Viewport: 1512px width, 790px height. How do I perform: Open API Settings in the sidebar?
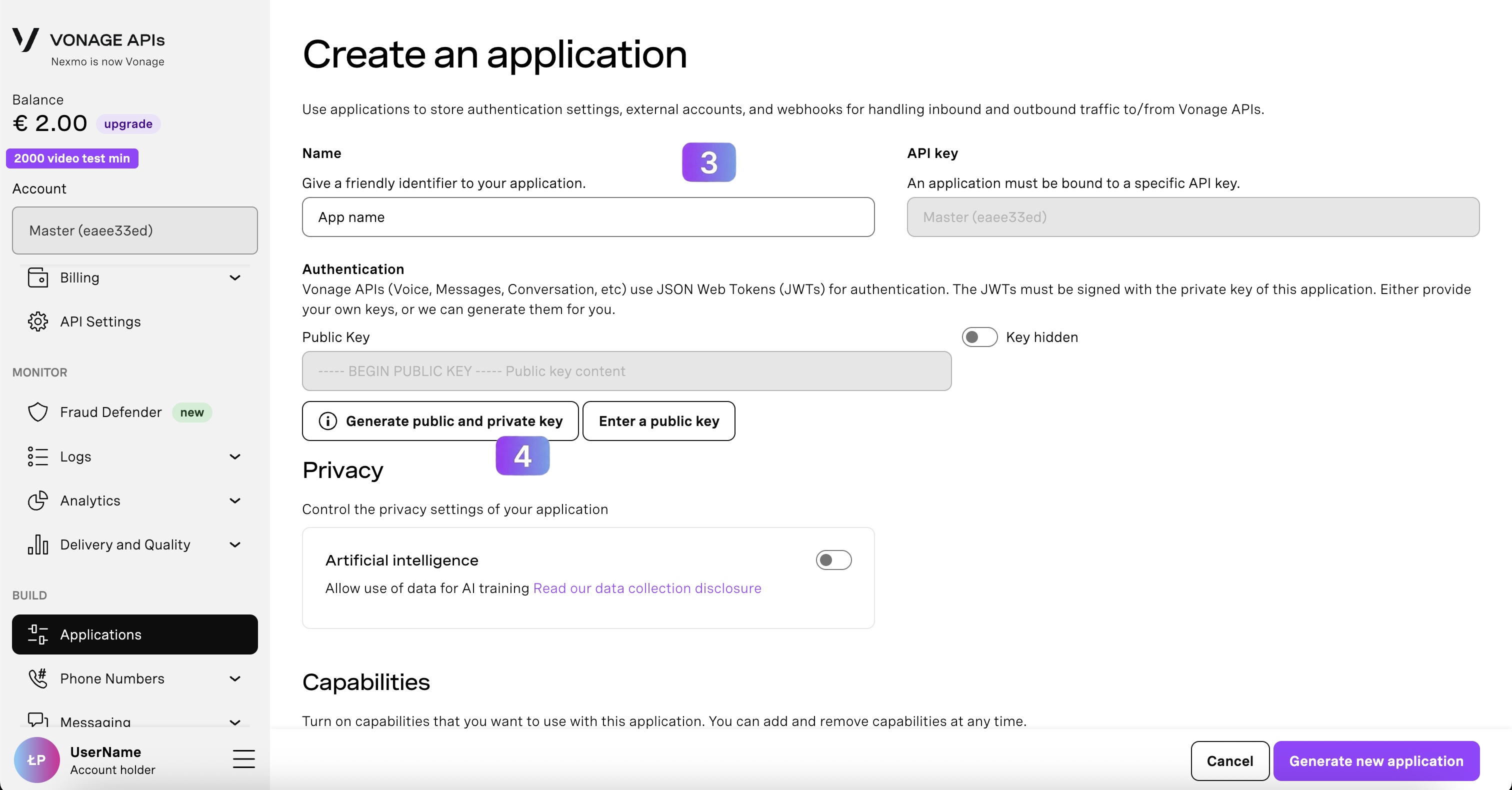click(x=100, y=321)
